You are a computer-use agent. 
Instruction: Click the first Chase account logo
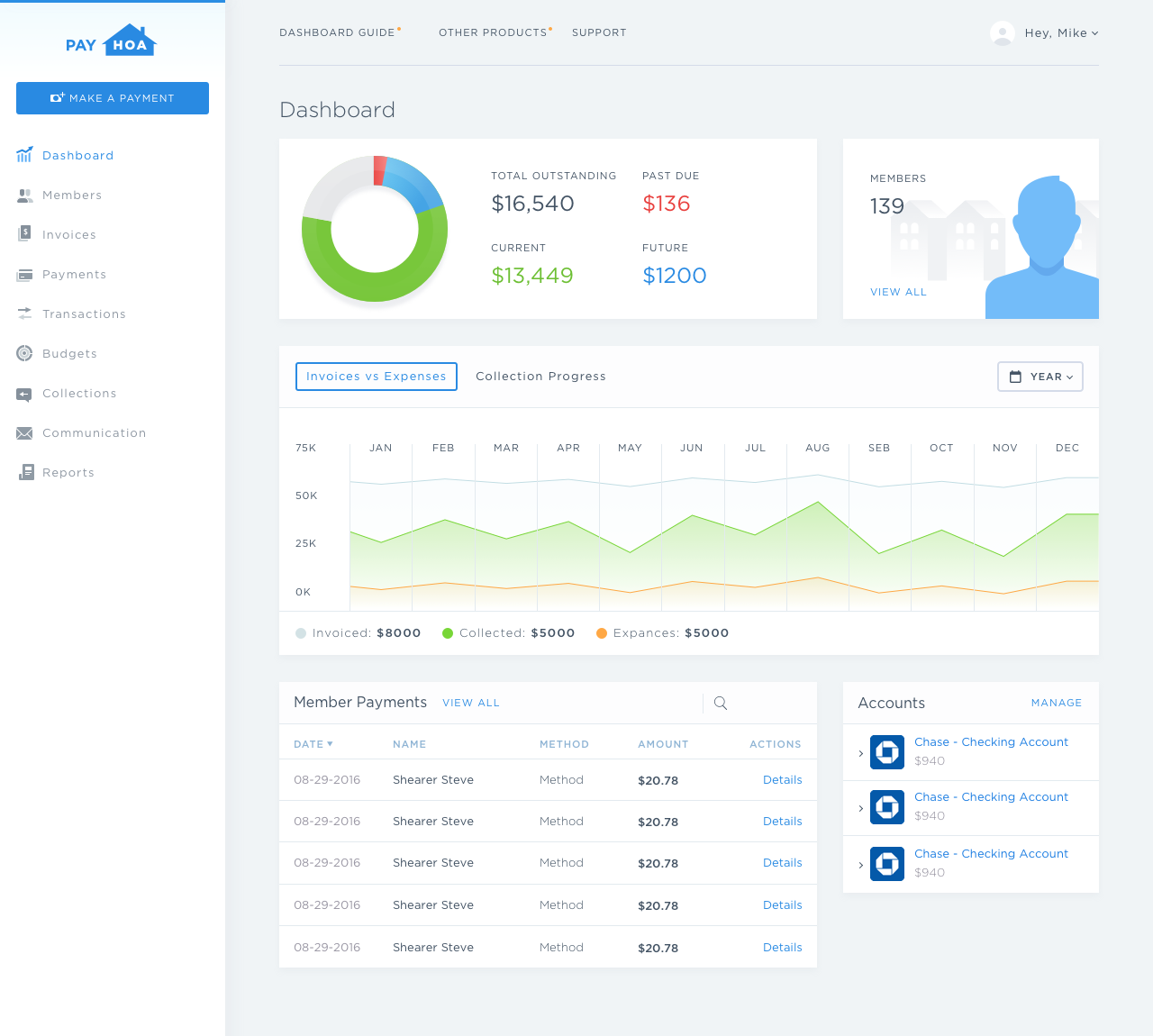point(887,752)
